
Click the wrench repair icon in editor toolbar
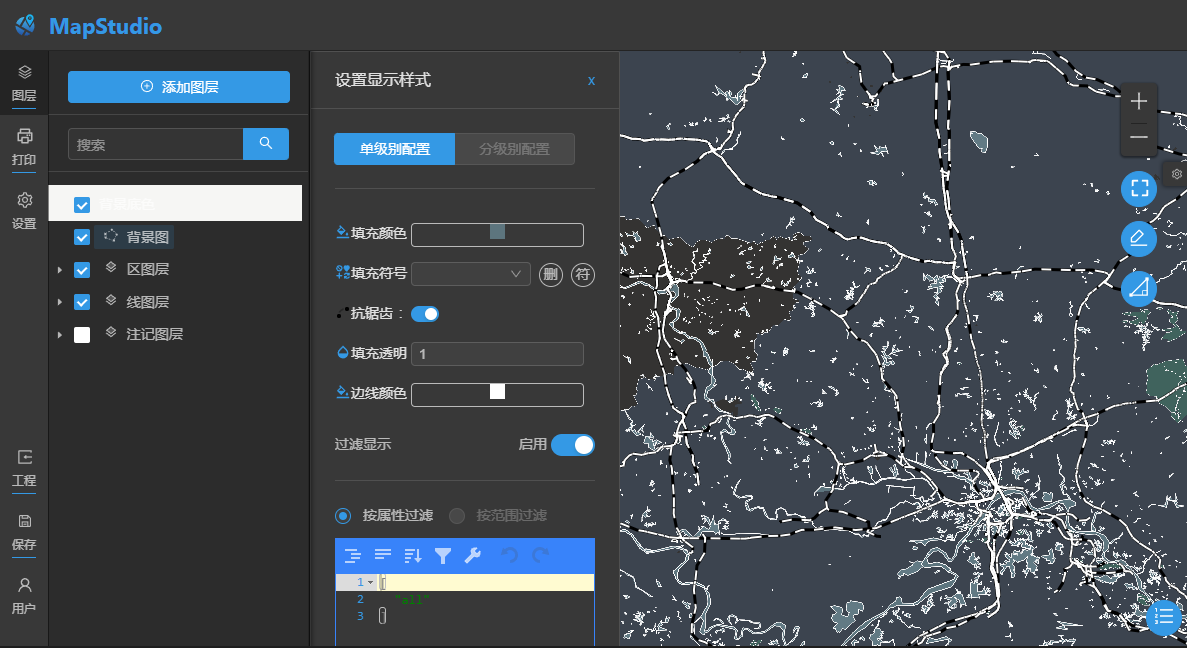pos(472,556)
